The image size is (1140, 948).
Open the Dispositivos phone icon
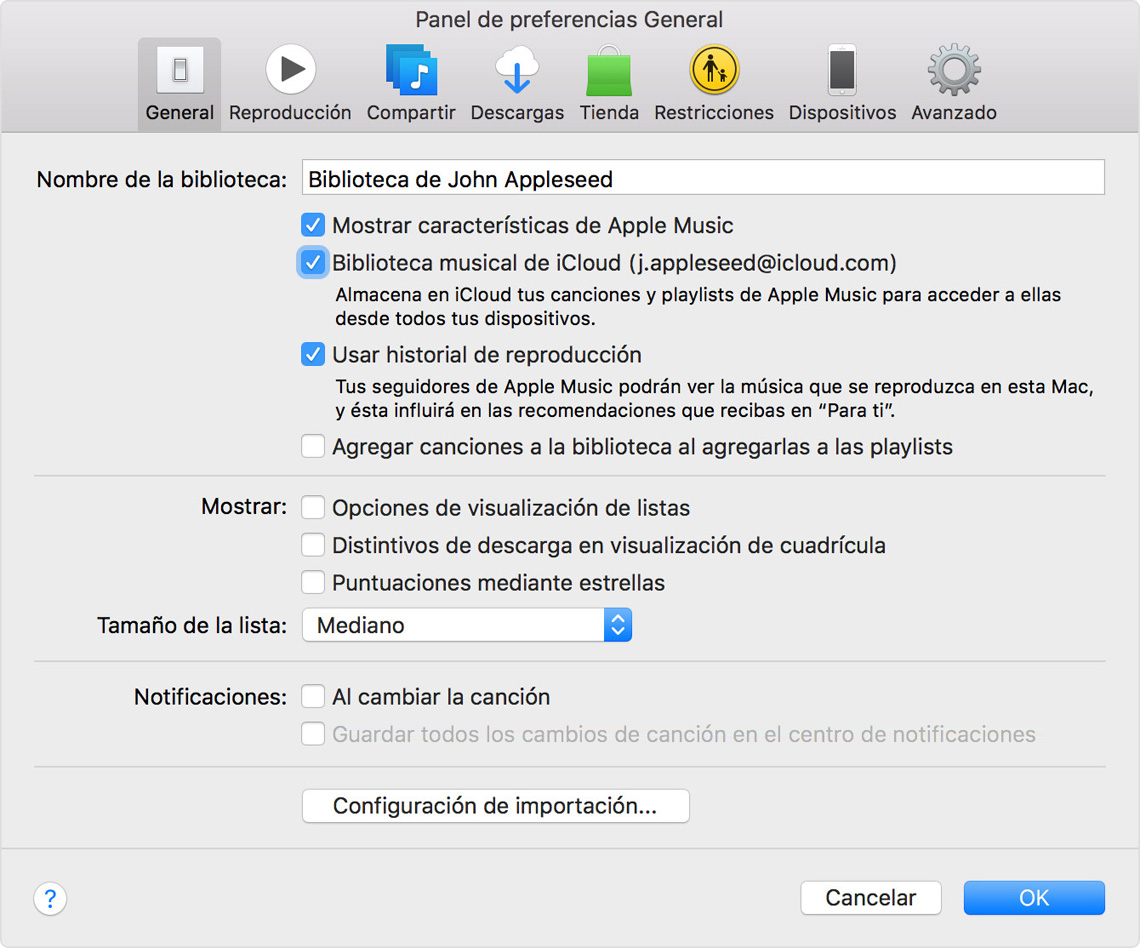(x=842, y=71)
